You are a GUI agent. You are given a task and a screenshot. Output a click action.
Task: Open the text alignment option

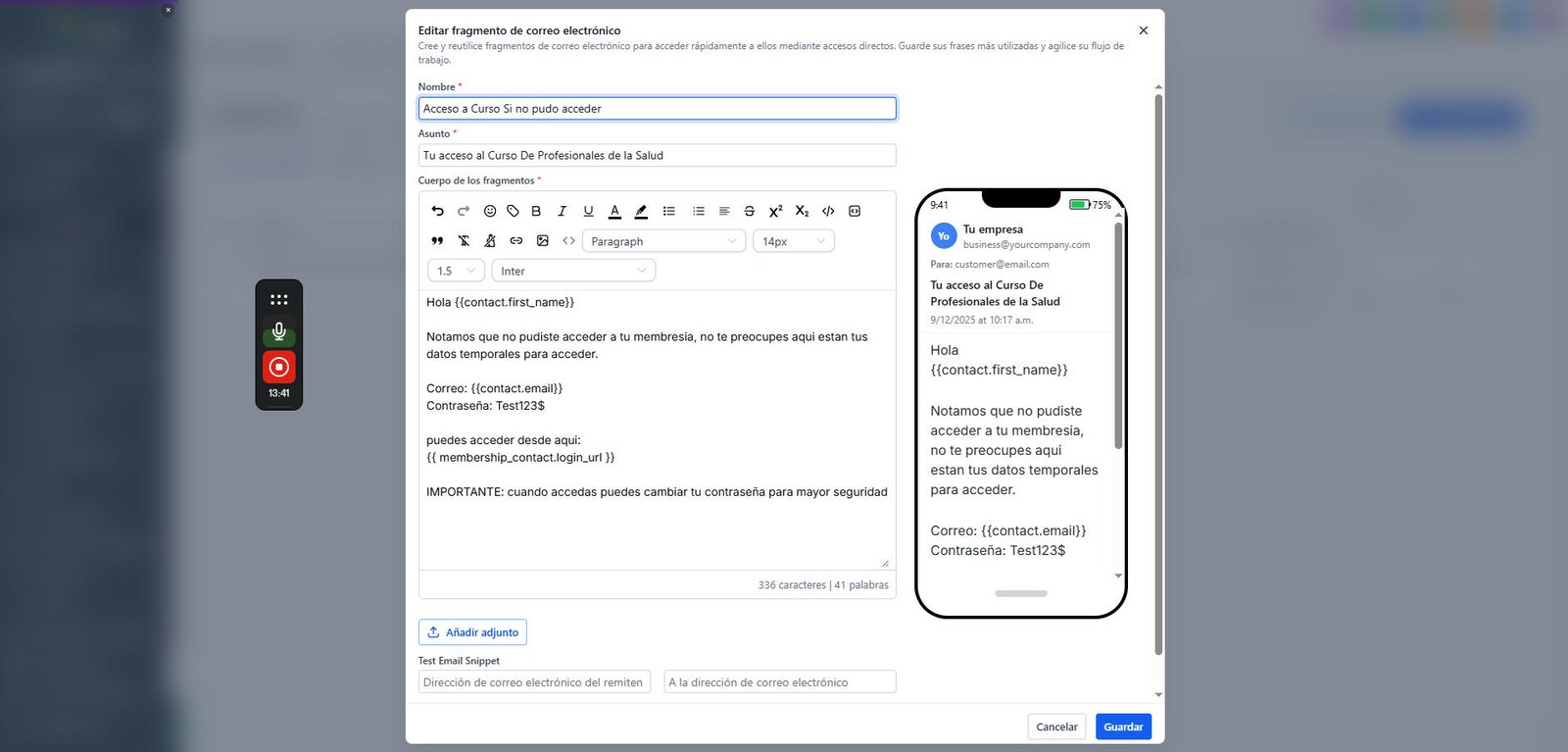(x=724, y=211)
